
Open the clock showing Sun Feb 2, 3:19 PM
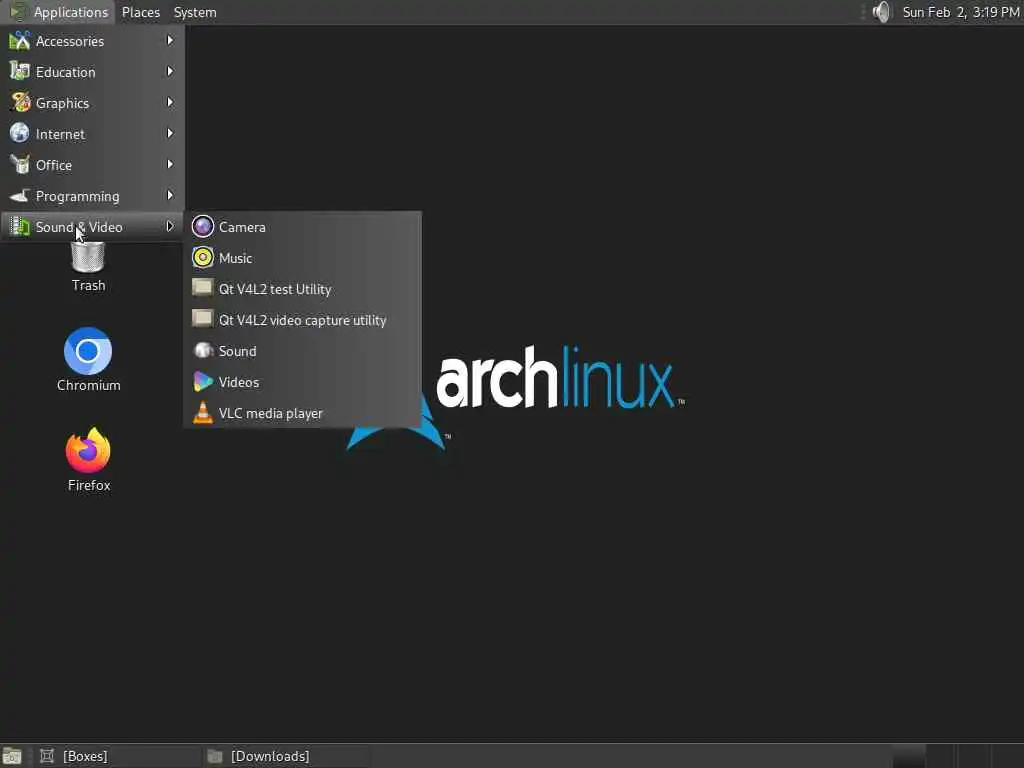[x=961, y=12]
